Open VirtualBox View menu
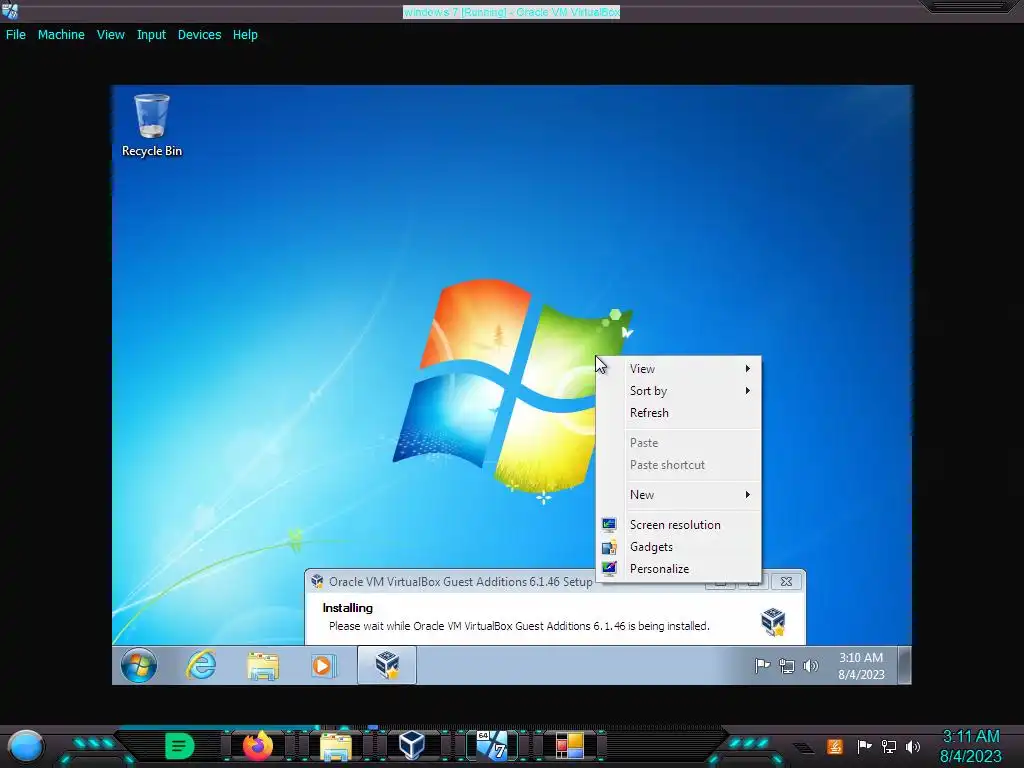The width and height of the screenshot is (1024, 768). 110,35
